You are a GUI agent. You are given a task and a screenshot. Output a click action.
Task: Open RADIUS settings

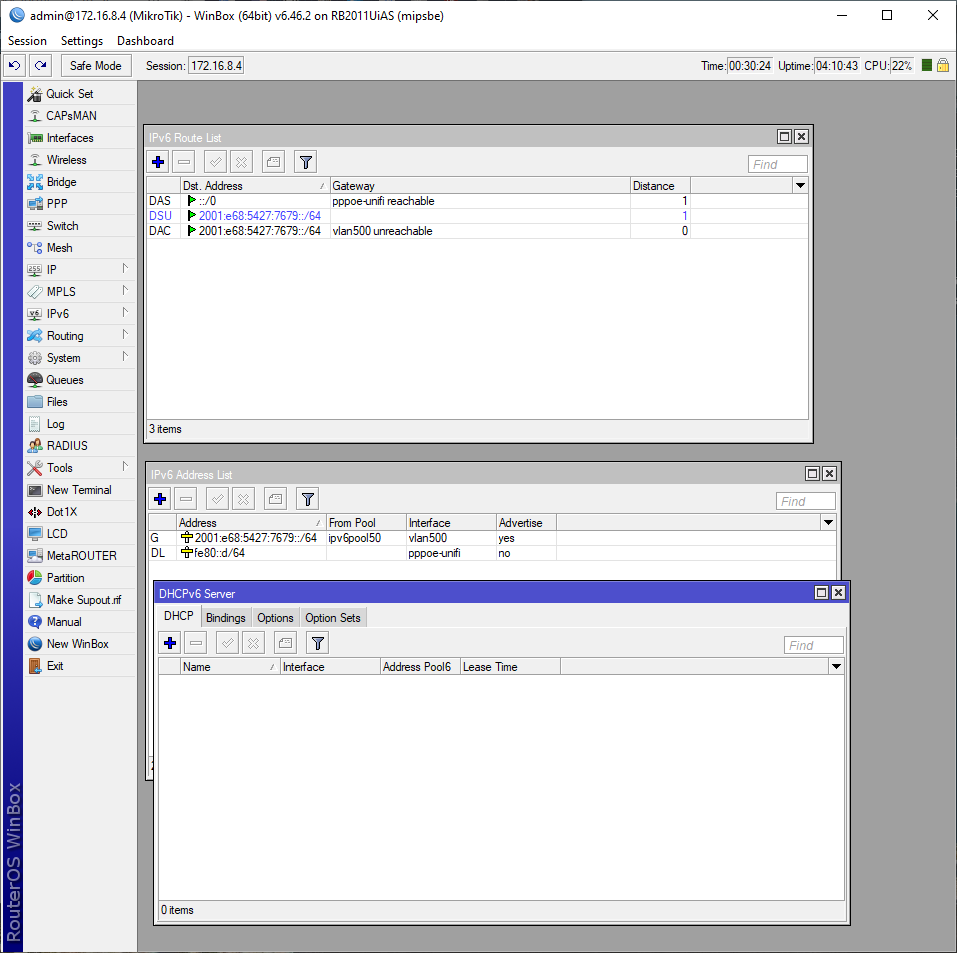79,446
